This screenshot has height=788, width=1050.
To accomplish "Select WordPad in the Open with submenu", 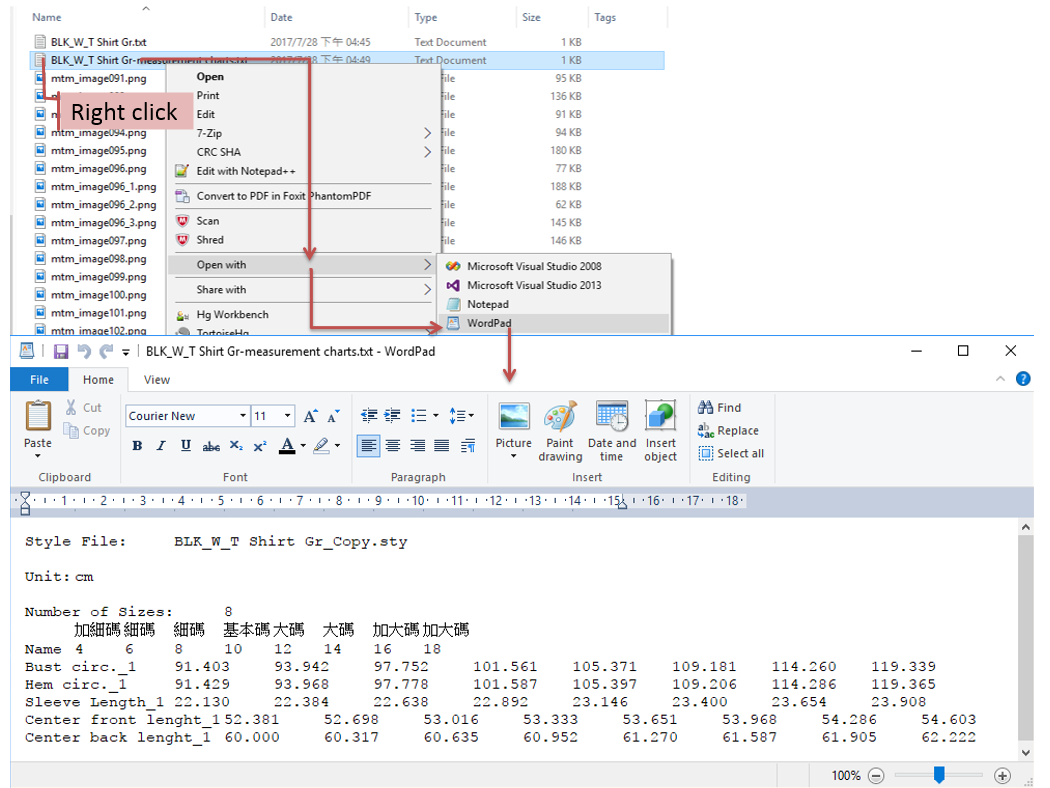I will click(x=488, y=323).
